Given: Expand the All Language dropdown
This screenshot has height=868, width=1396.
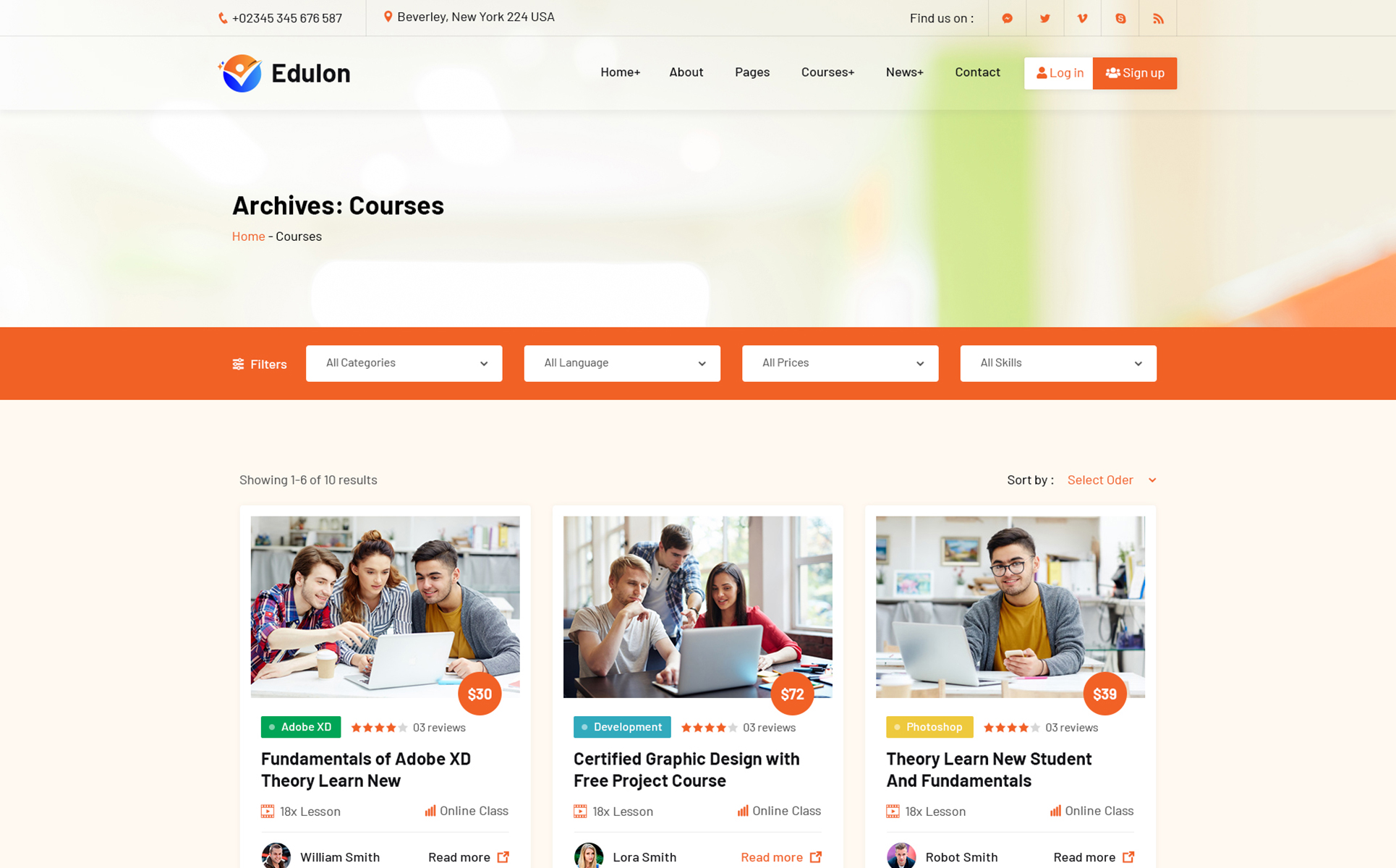Looking at the screenshot, I should (621, 363).
